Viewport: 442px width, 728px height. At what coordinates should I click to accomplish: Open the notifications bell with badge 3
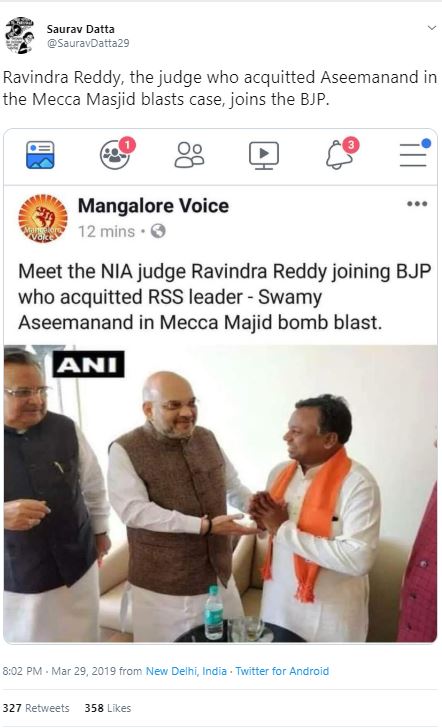pyautogui.click(x=342, y=153)
